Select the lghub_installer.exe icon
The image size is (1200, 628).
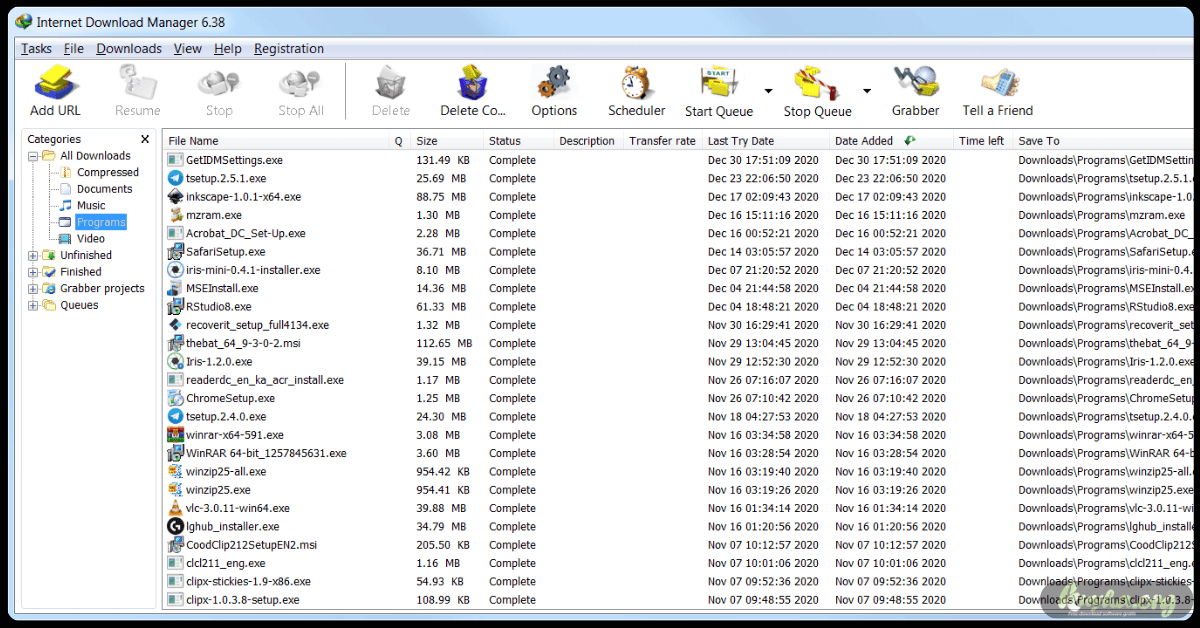(175, 526)
